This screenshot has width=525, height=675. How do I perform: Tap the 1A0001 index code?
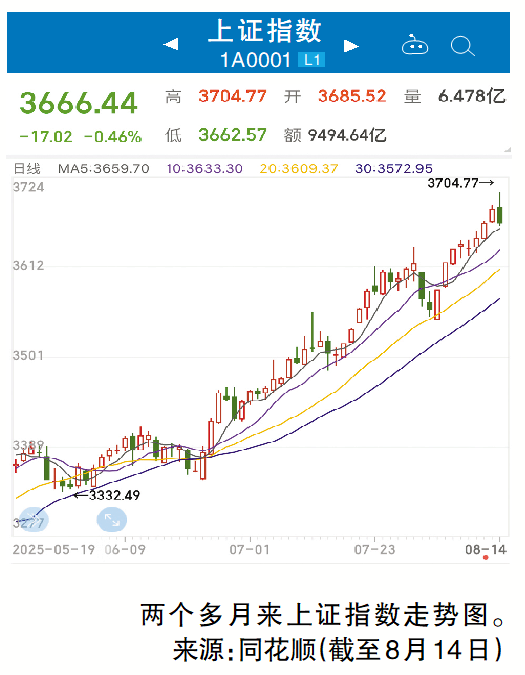(256, 60)
